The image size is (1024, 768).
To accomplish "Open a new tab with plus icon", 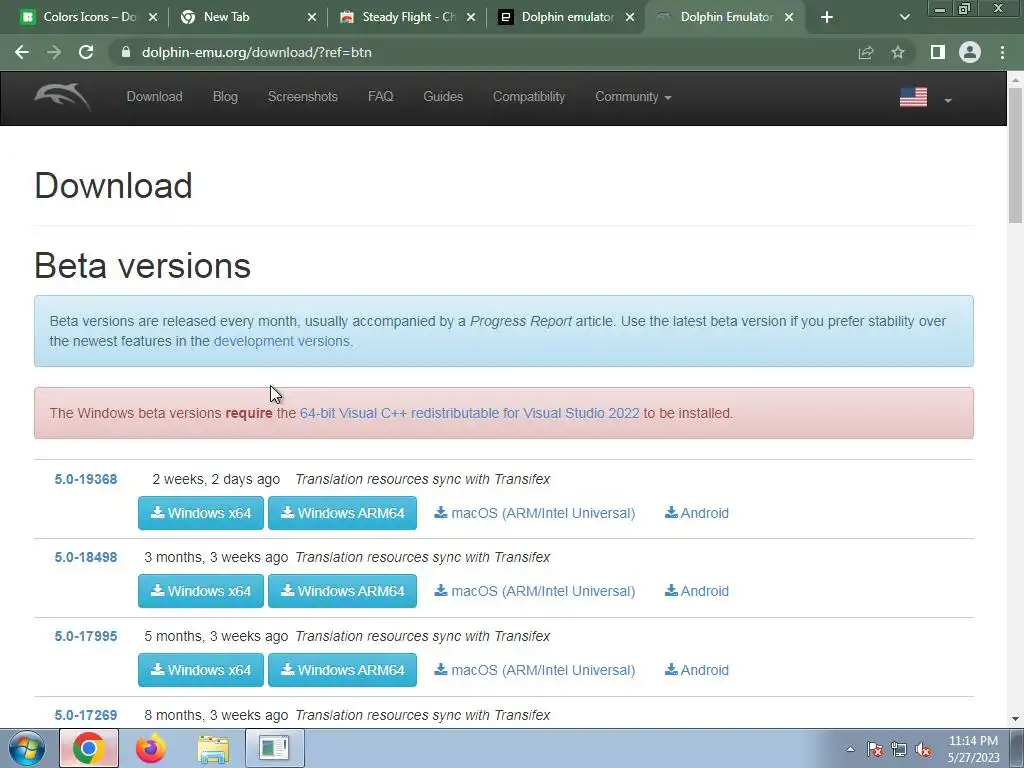I will tap(827, 17).
